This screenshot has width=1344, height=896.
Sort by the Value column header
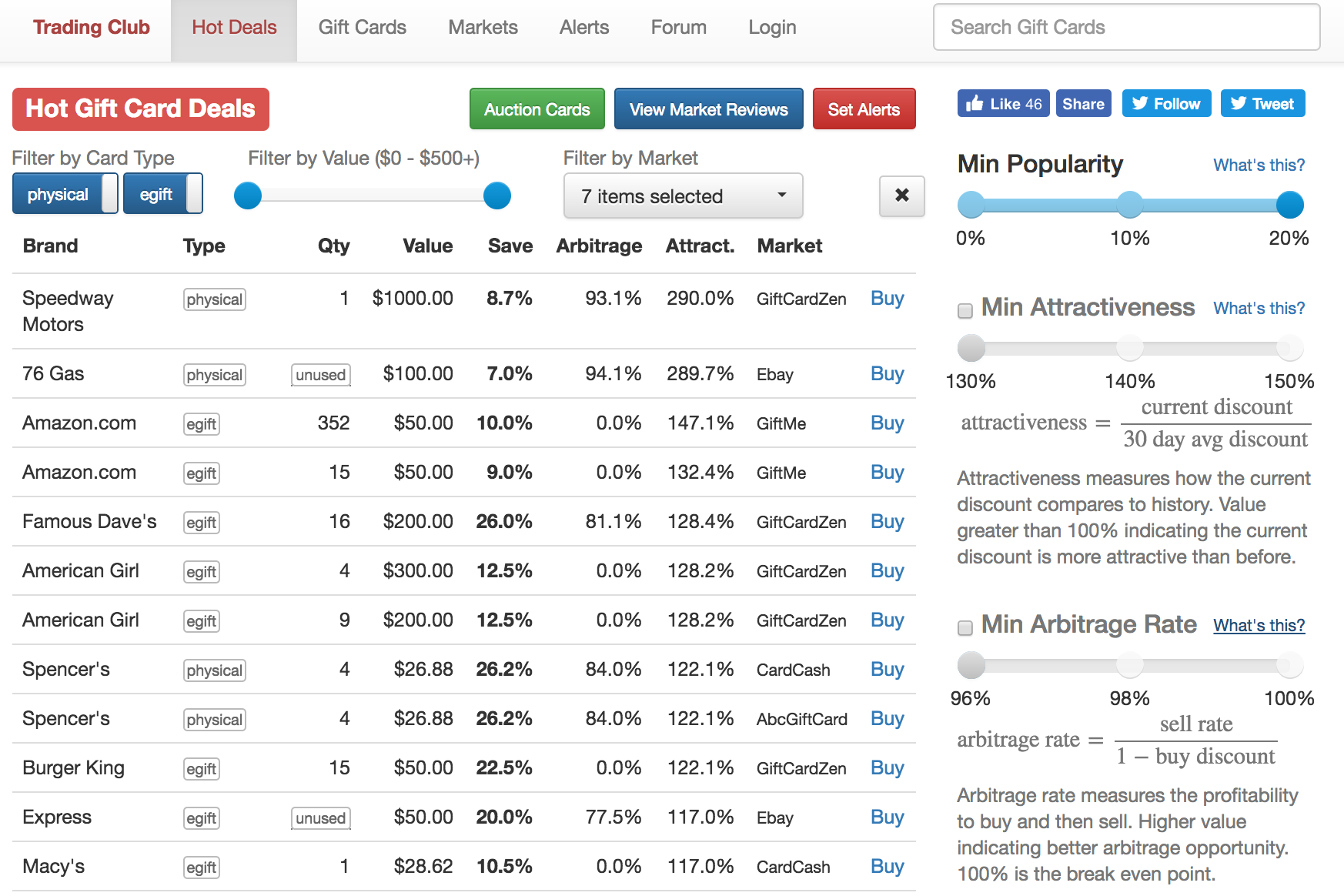[427, 246]
